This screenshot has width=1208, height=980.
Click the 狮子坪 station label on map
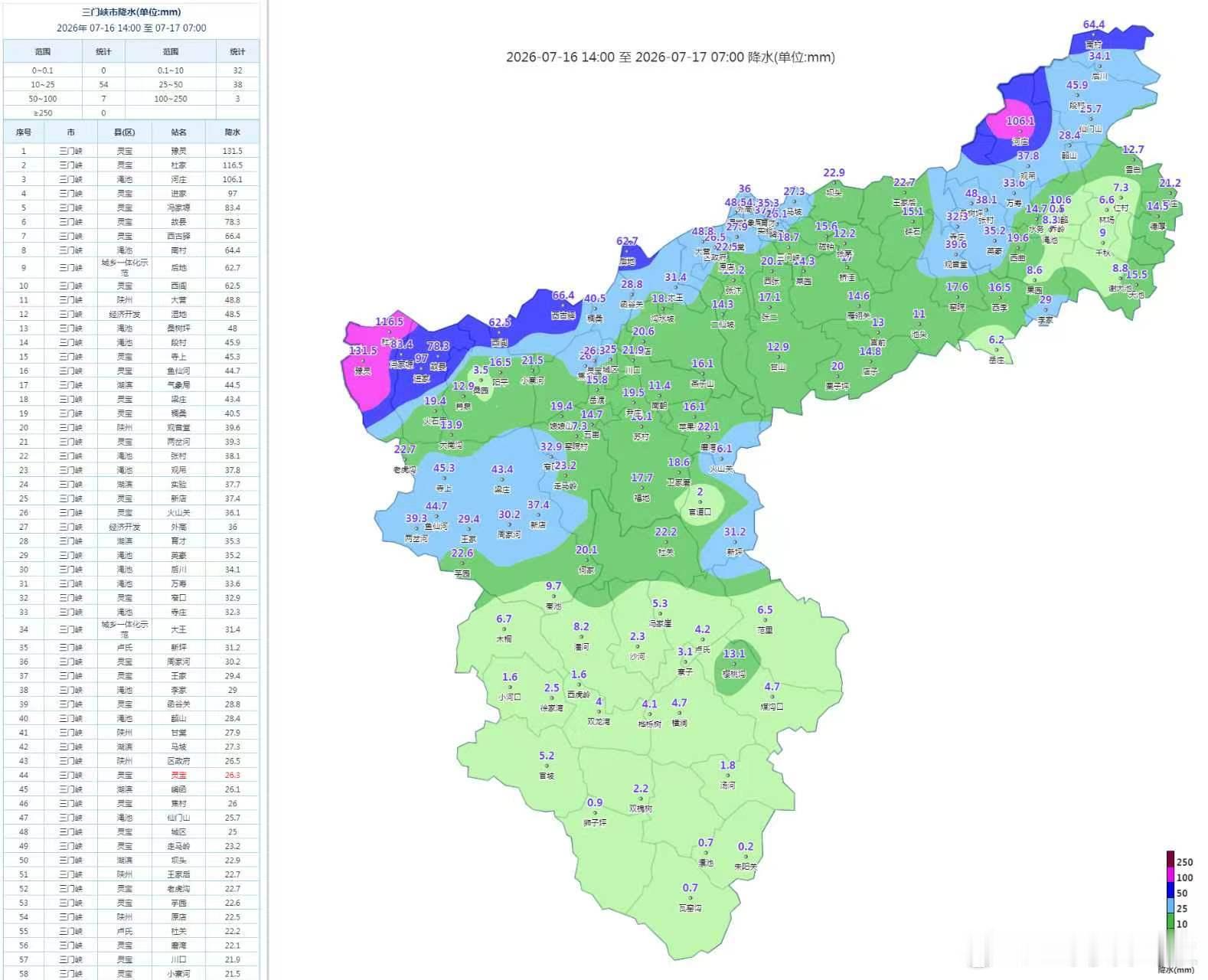[x=595, y=822]
